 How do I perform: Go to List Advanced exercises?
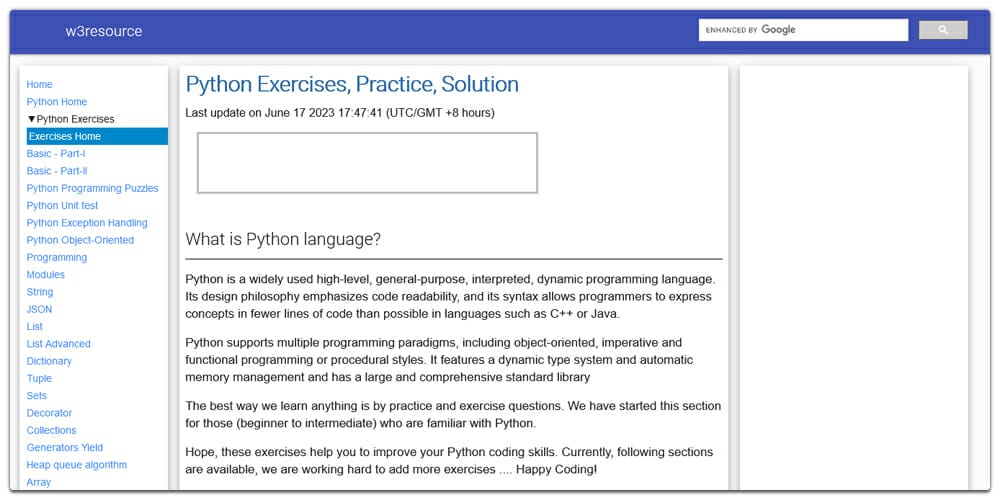pos(58,344)
